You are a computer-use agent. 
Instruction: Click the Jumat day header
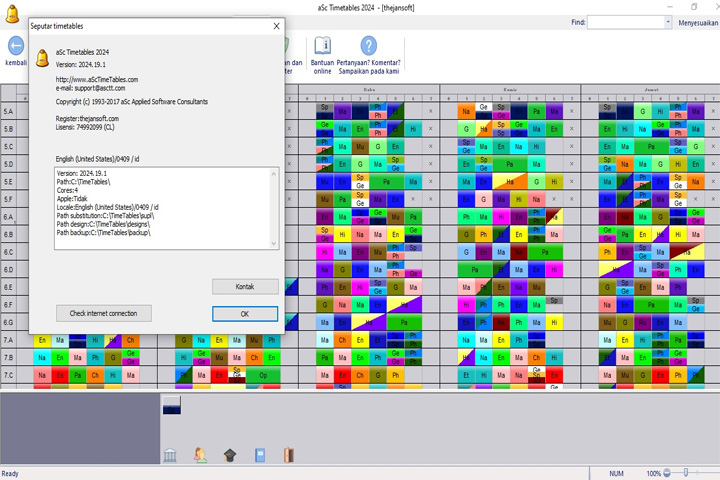(651, 90)
